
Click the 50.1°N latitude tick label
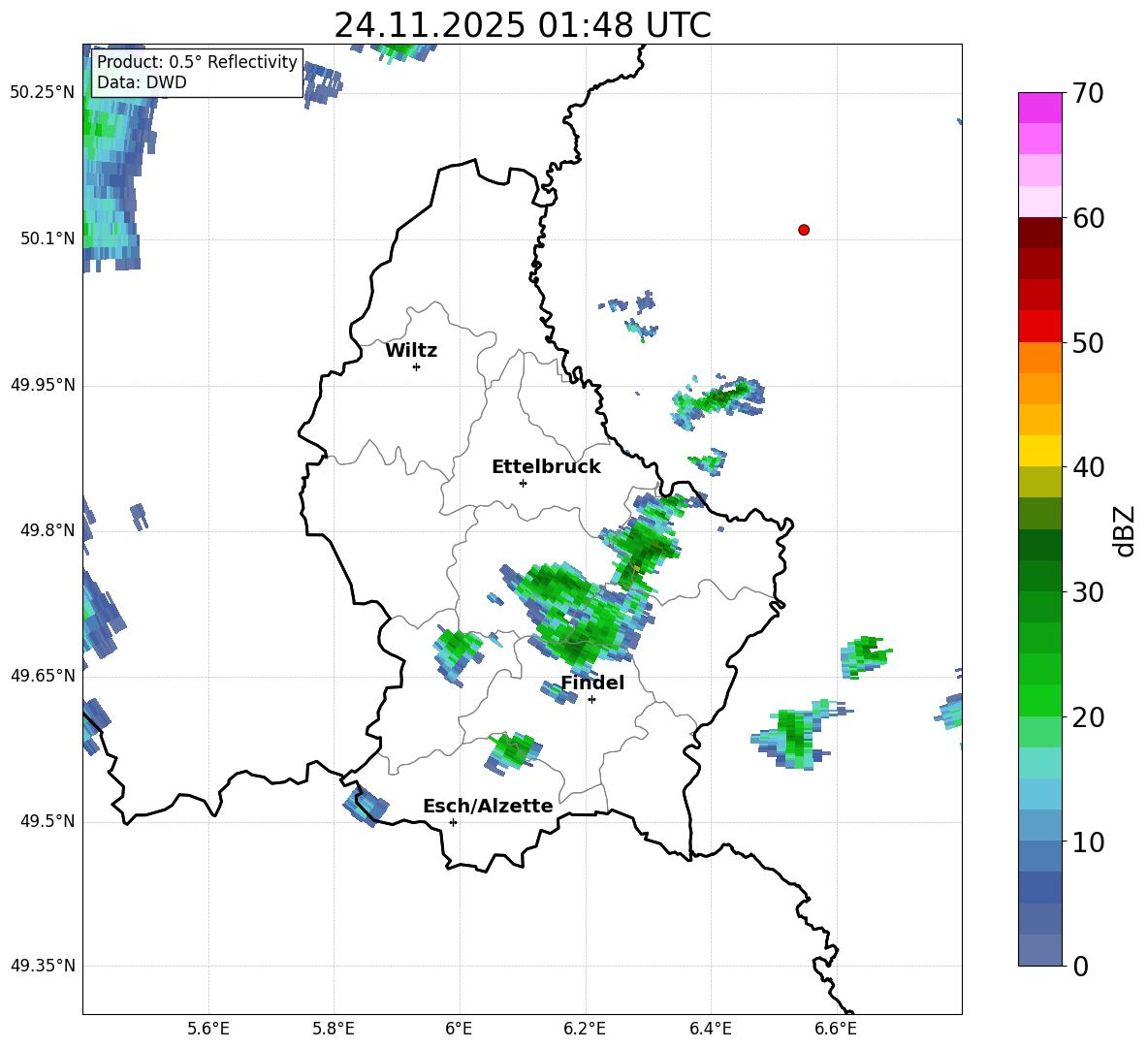pos(42,238)
